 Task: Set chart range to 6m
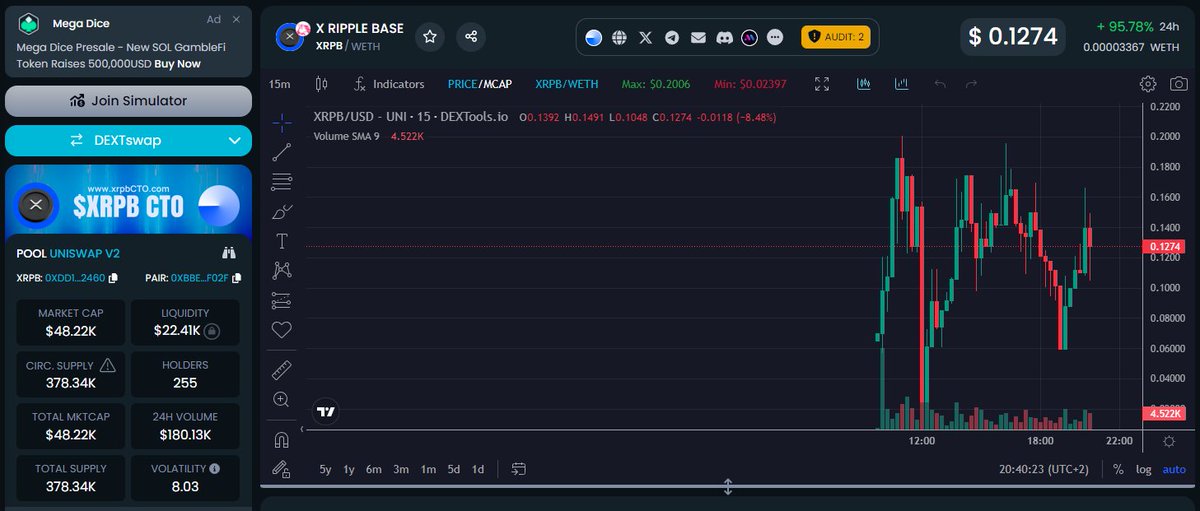(x=374, y=469)
